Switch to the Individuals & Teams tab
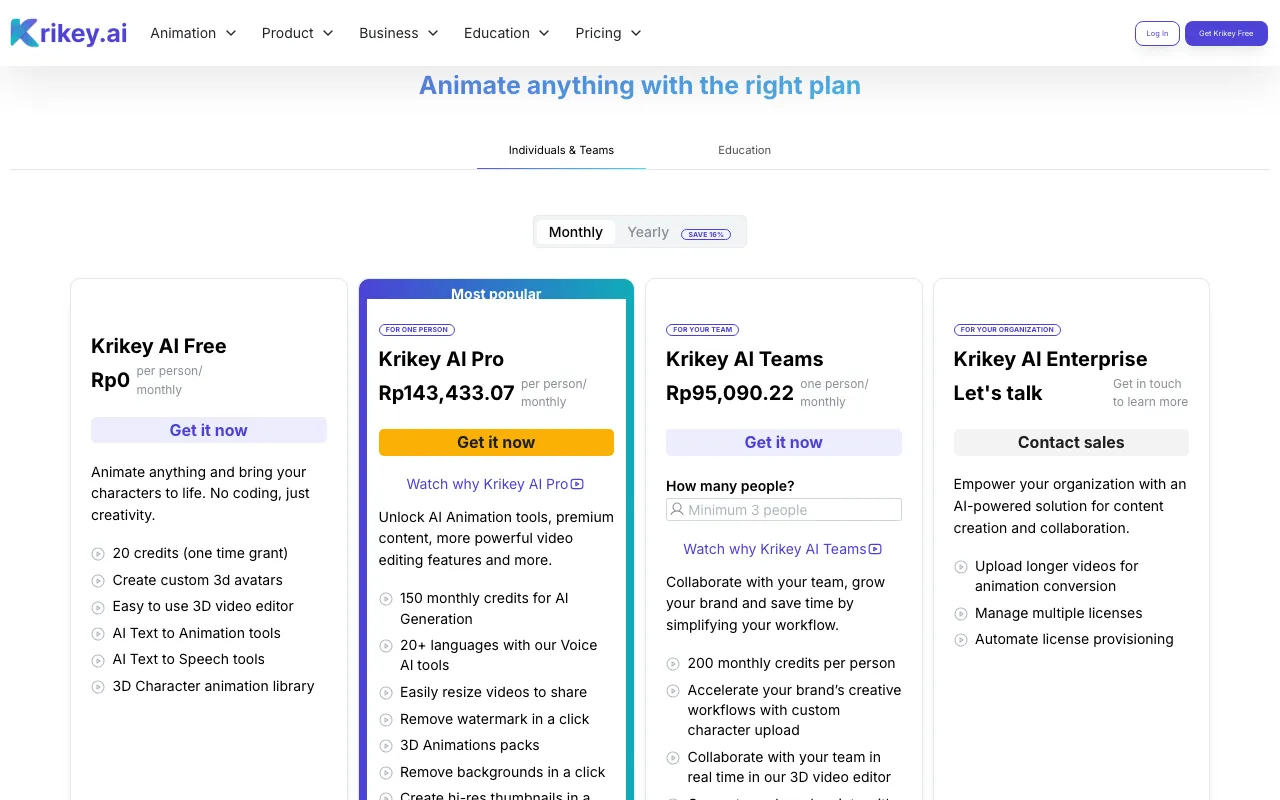 point(561,150)
